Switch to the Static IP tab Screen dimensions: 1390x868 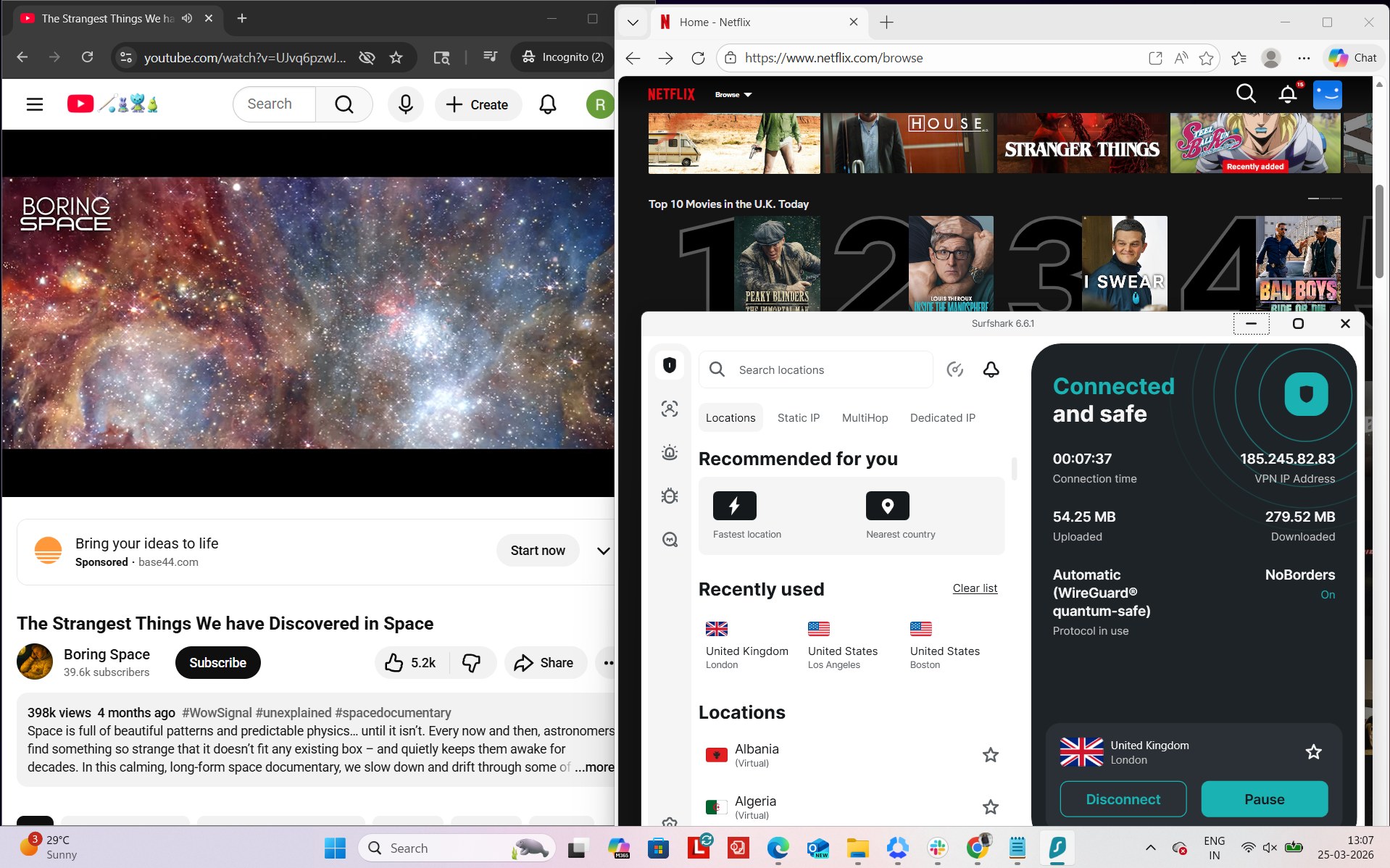pyautogui.click(x=798, y=417)
